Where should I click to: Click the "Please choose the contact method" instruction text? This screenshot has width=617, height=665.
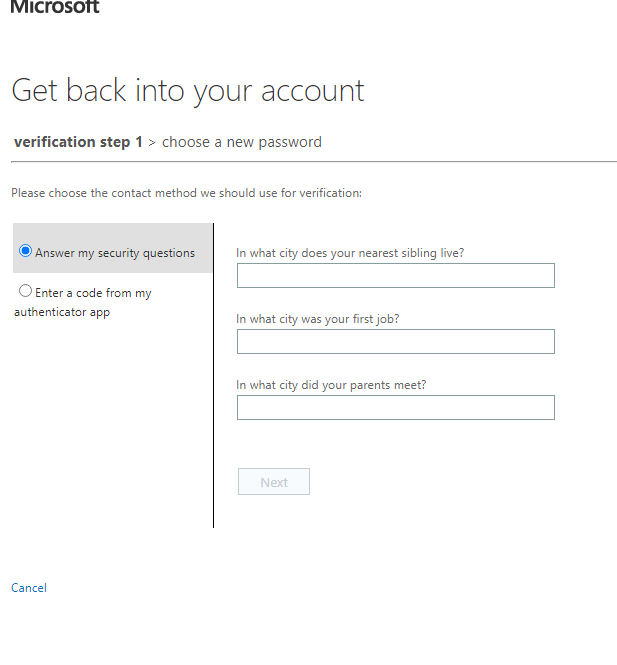coord(186,193)
